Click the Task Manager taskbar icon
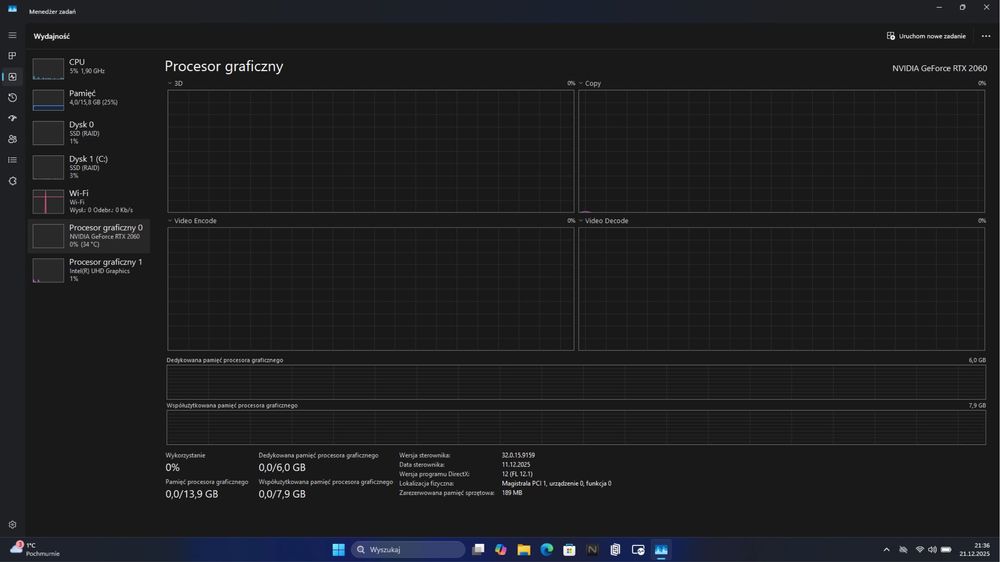Image resolution: width=1000 pixels, height=562 pixels. pyautogui.click(x=661, y=549)
